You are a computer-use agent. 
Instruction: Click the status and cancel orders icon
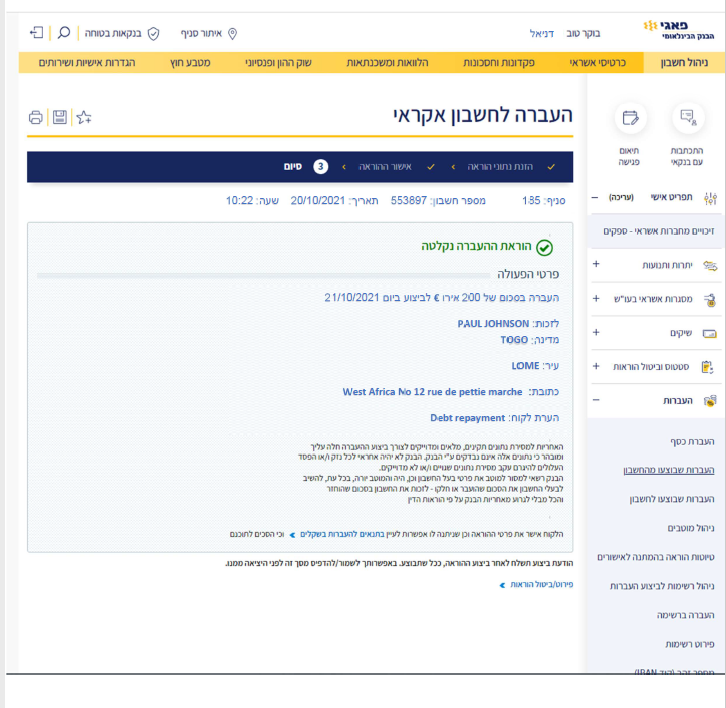707,367
